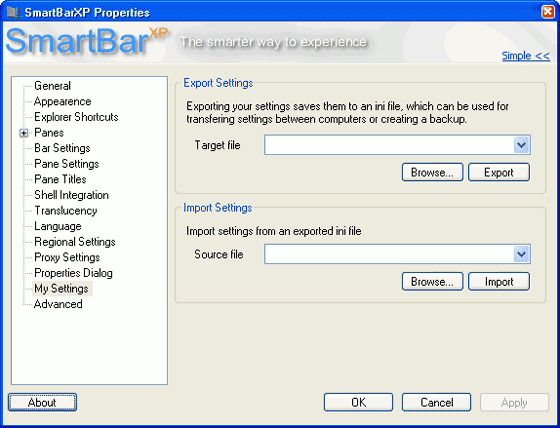Click the About button

pos(42,403)
